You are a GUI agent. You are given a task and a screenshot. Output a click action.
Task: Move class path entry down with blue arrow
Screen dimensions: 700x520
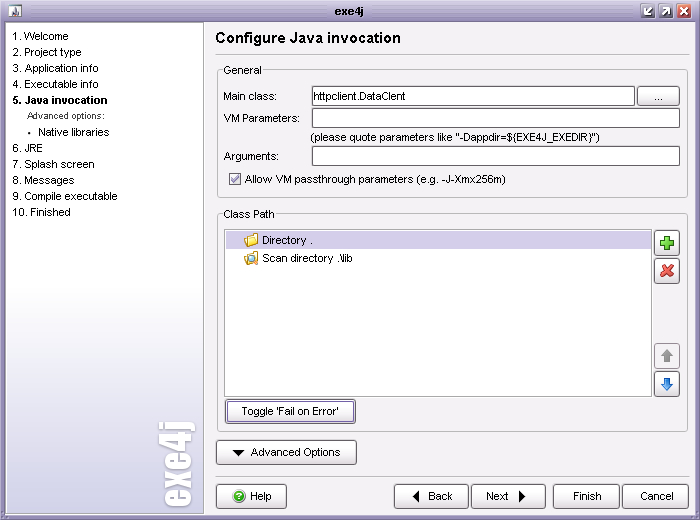click(667, 384)
